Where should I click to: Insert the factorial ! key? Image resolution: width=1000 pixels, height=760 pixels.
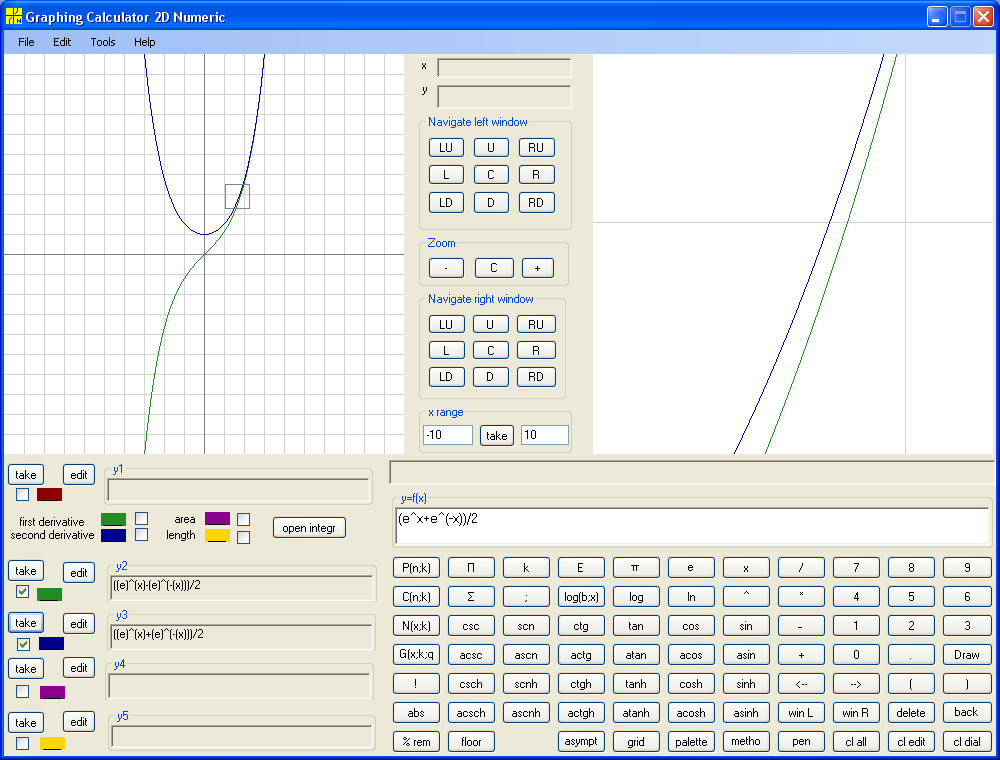coord(416,684)
